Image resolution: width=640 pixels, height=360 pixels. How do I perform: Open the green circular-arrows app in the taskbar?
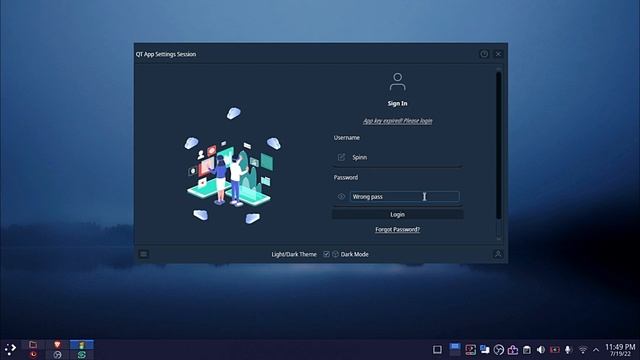coord(82,355)
